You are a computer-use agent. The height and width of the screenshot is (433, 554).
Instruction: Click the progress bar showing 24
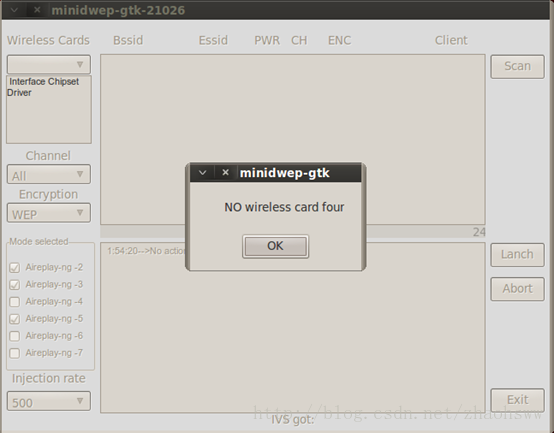point(293,232)
